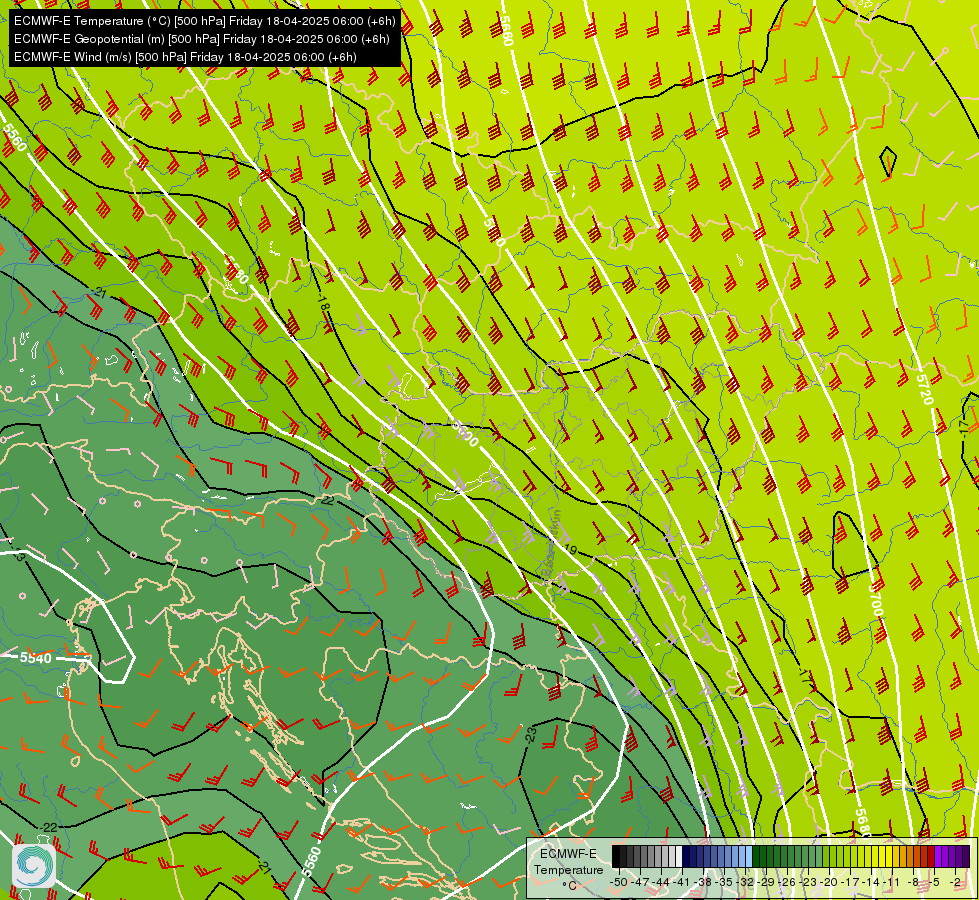Viewport: 979px width, 900px height.
Task: Click the -11 tick label in the legend
Action: [x=892, y=882]
